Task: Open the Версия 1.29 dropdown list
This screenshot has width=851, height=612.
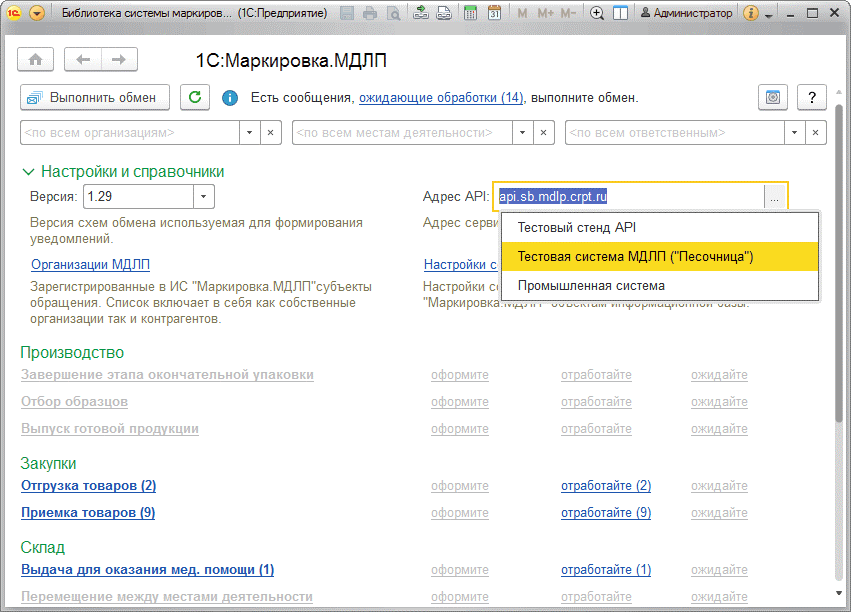Action: tap(204, 197)
